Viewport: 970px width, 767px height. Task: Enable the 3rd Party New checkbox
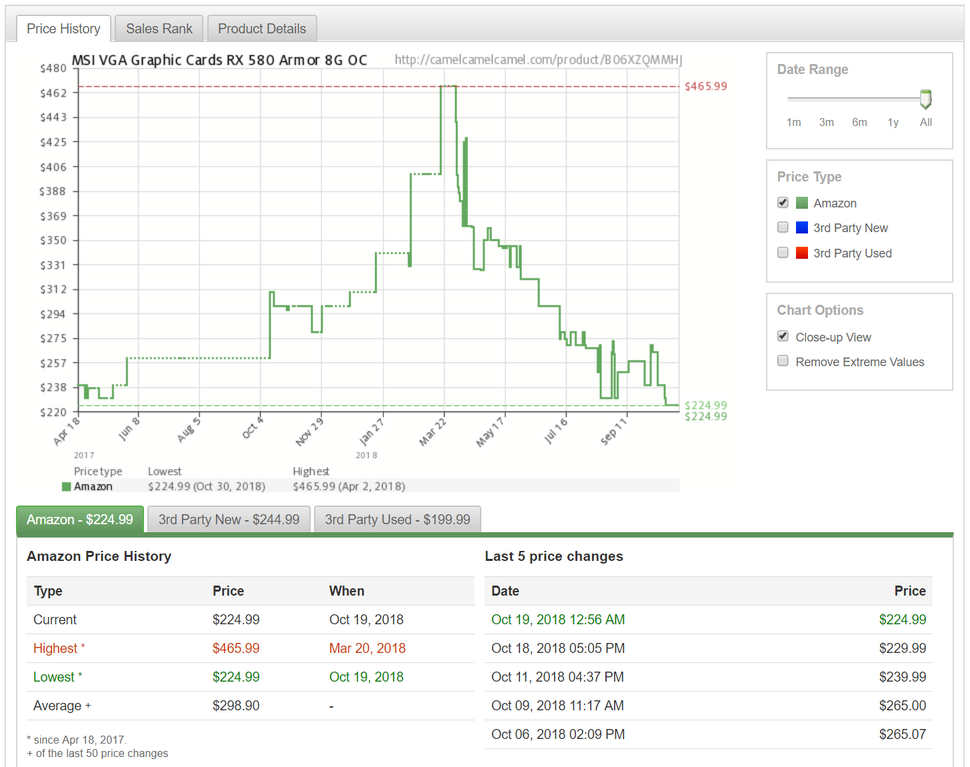783,227
